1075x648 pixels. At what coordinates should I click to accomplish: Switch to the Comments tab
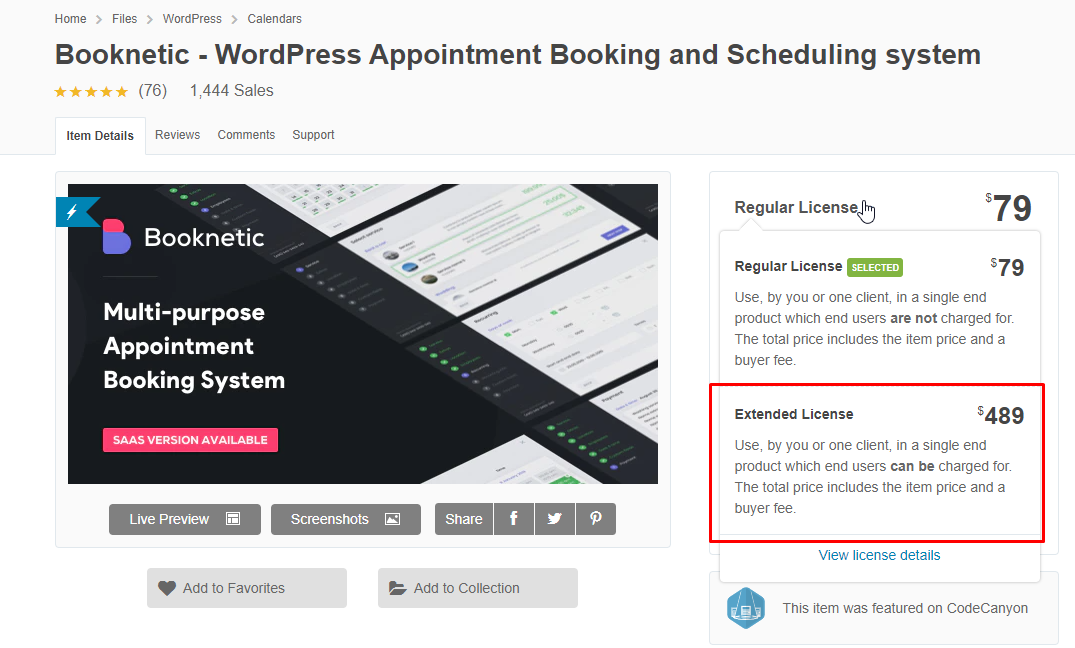[246, 135]
